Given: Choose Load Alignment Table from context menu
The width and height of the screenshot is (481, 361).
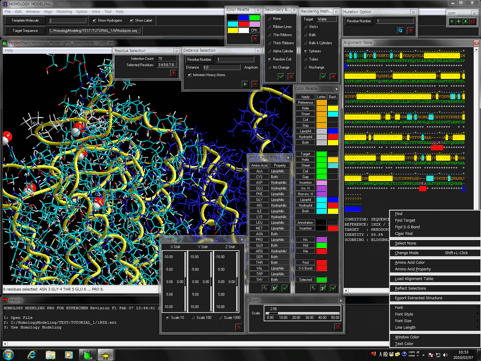Looking at the screenshot, I should pyautogui.click(x=435, y=279).
